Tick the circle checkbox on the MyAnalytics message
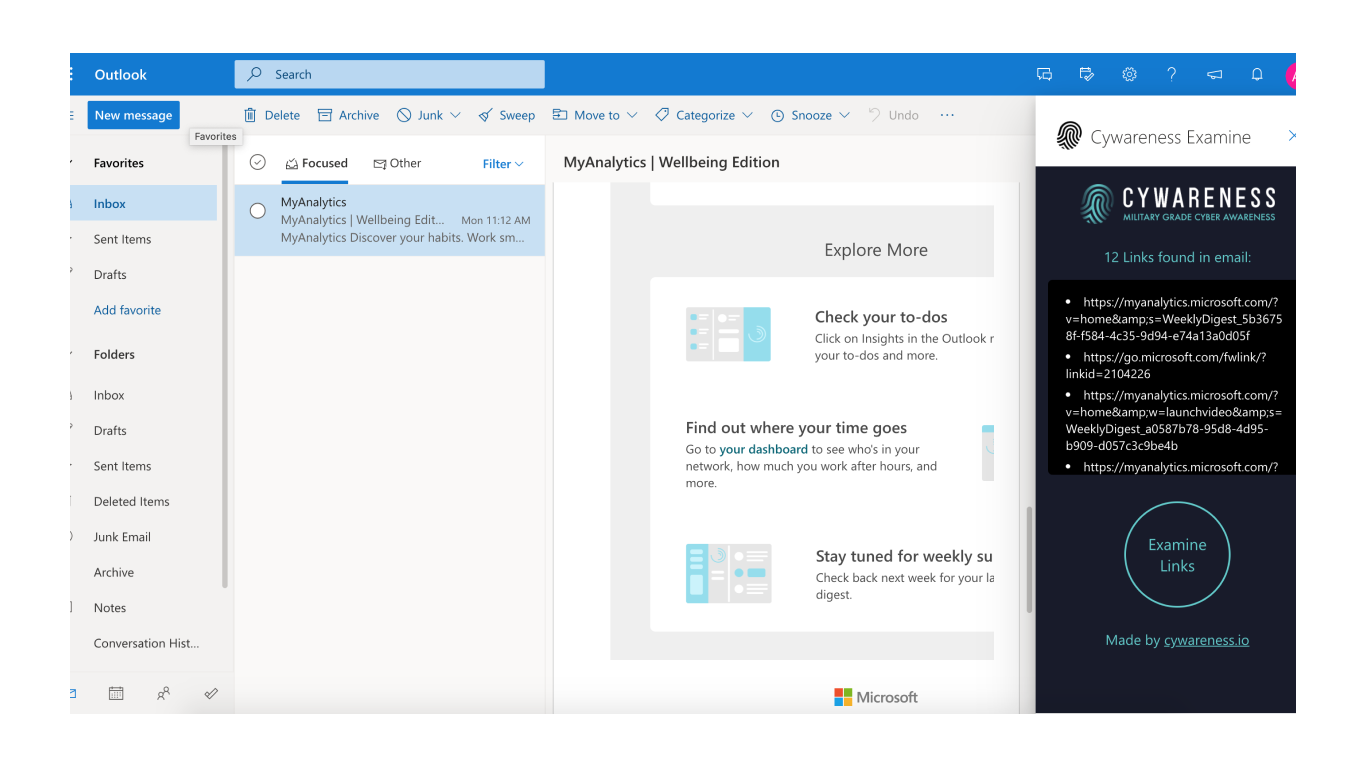This screenshot has width=1366, height=768. [x=258, y=210]
